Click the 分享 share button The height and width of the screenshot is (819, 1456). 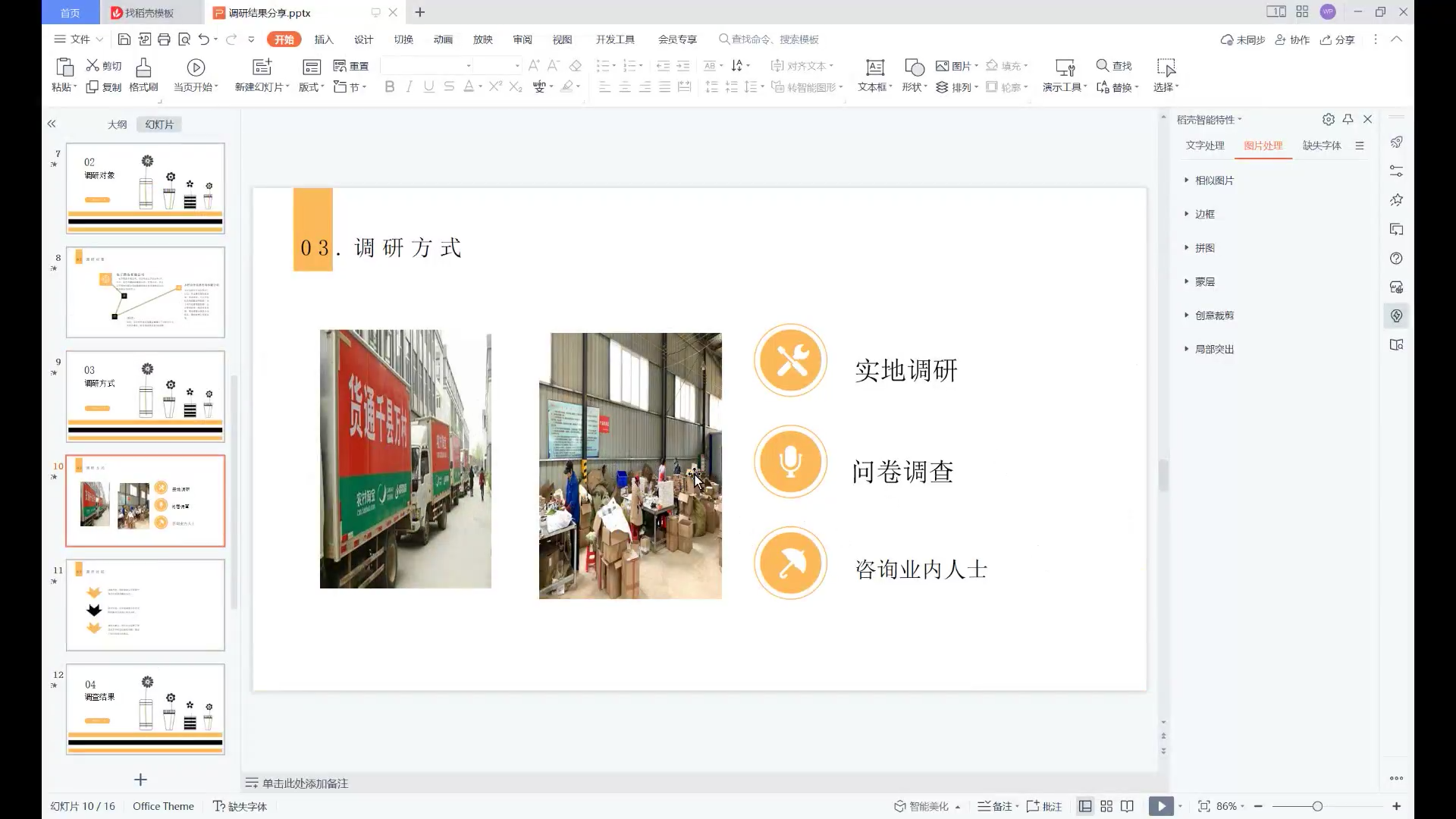(x=1338, y=39)
